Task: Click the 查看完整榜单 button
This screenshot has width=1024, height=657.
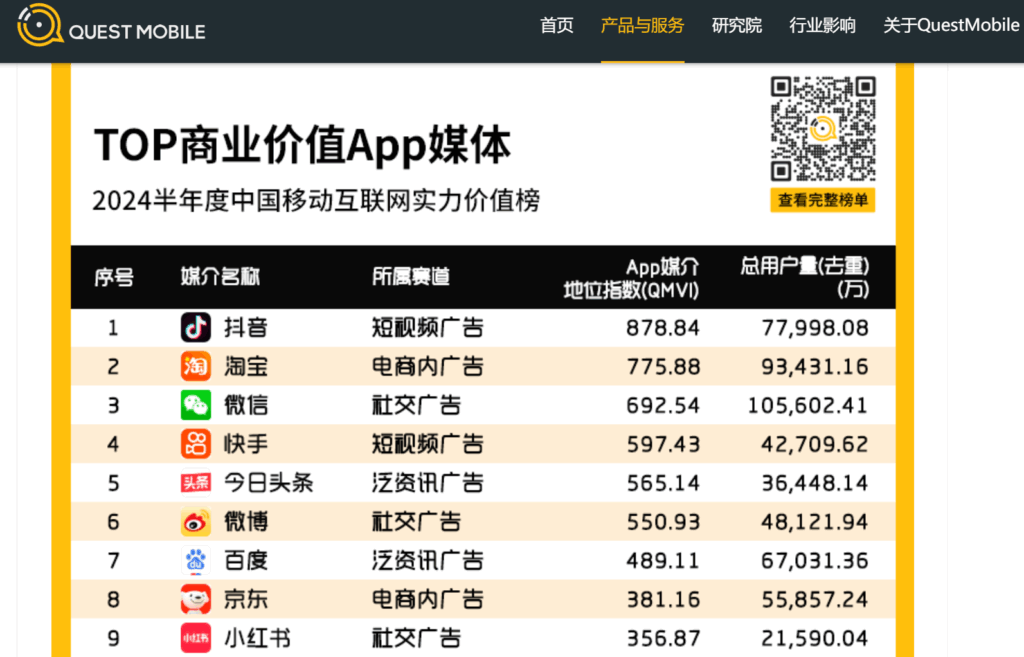Action: point(823,200)
